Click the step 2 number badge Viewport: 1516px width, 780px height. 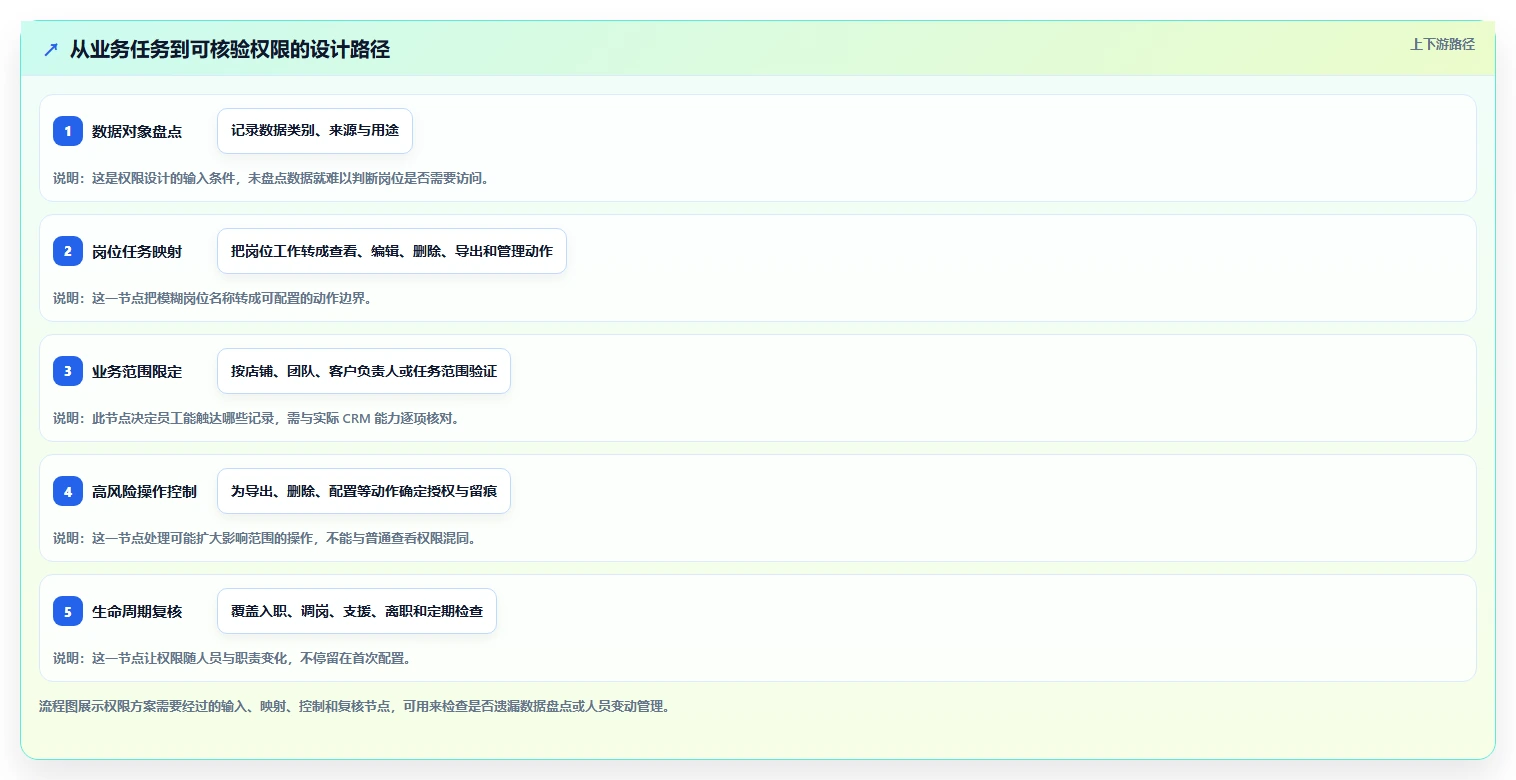(x=68, y=251)
